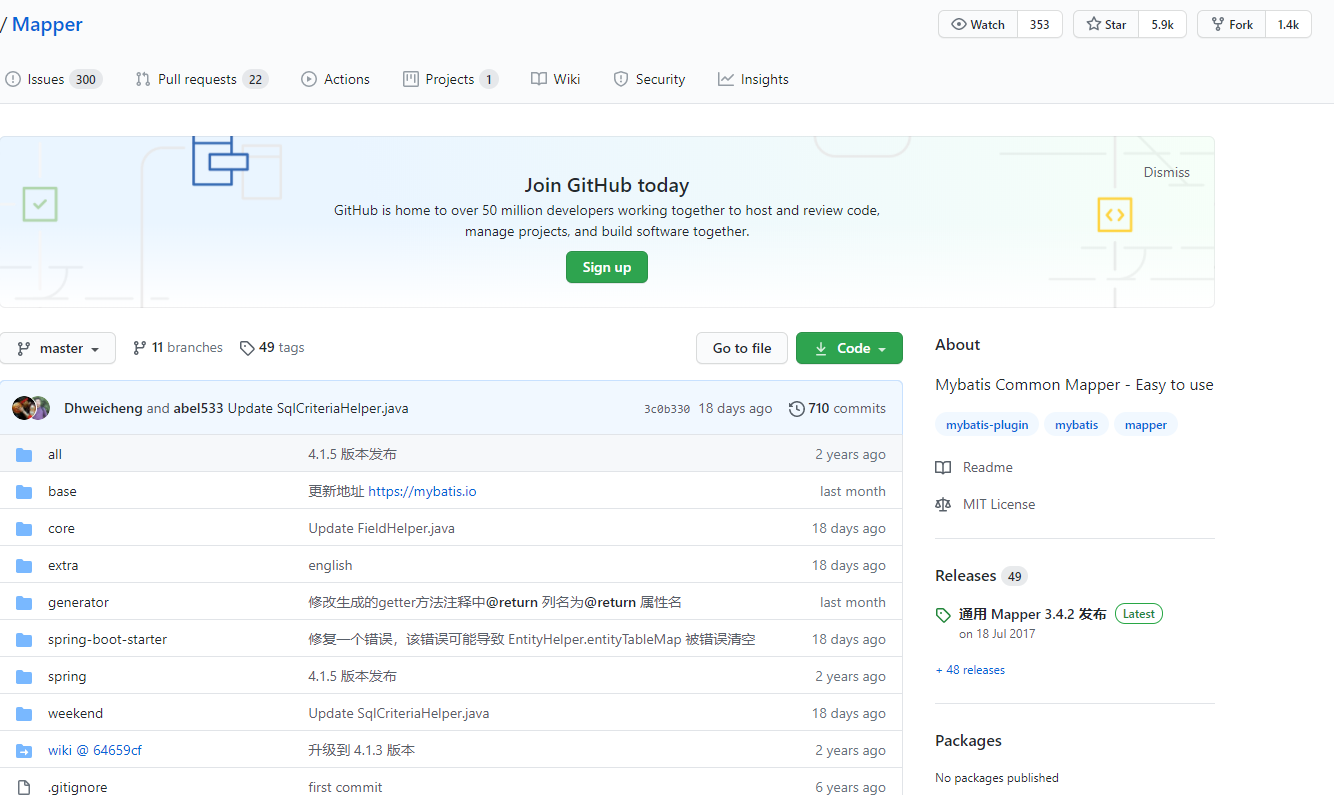
Task: Open latest commit message Update SqlCriteriaHelper.java
Action: 318,408
